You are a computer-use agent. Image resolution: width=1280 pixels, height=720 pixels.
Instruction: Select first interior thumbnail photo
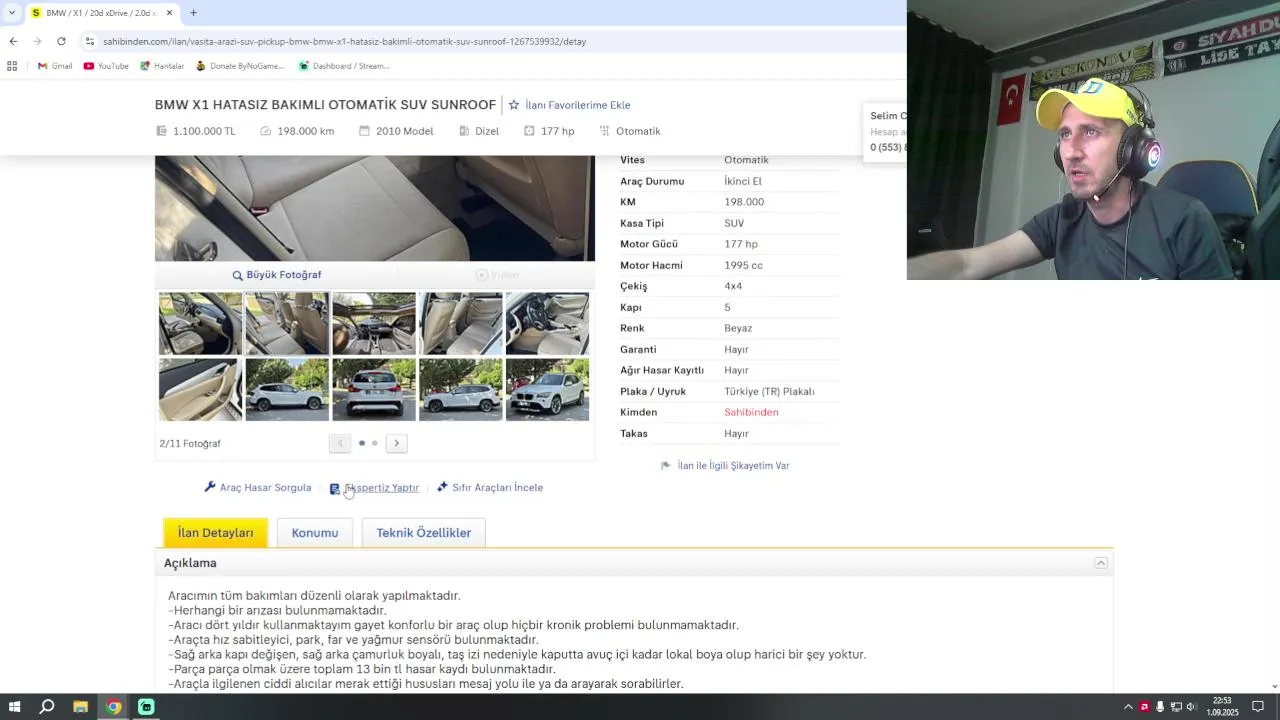click(x=200, y=324)
